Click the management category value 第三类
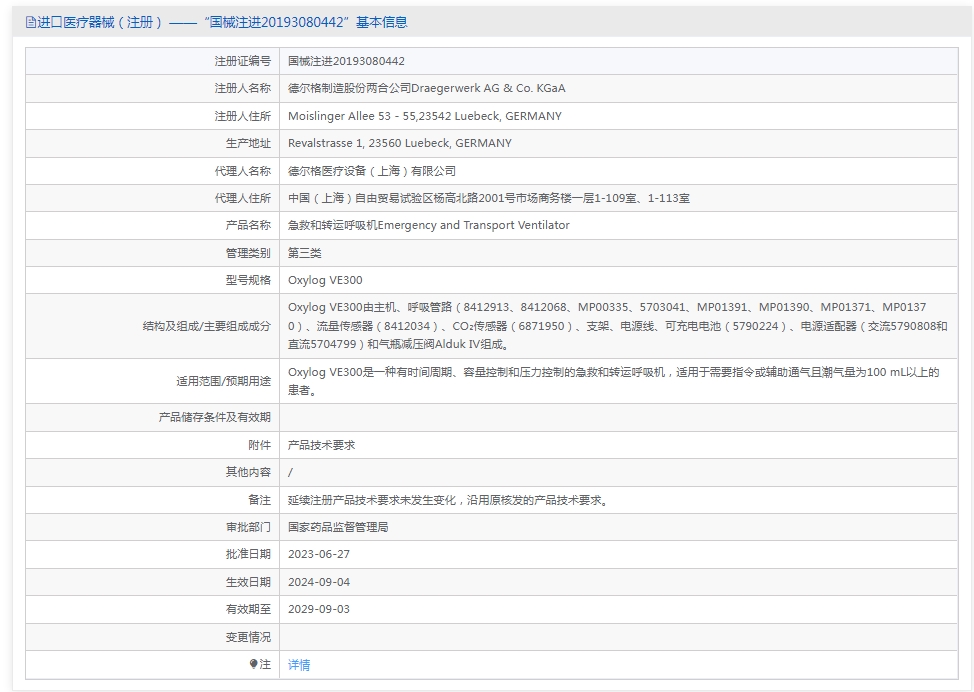The width and height of the screenshot is (974, 692). (x=304, y=253)
